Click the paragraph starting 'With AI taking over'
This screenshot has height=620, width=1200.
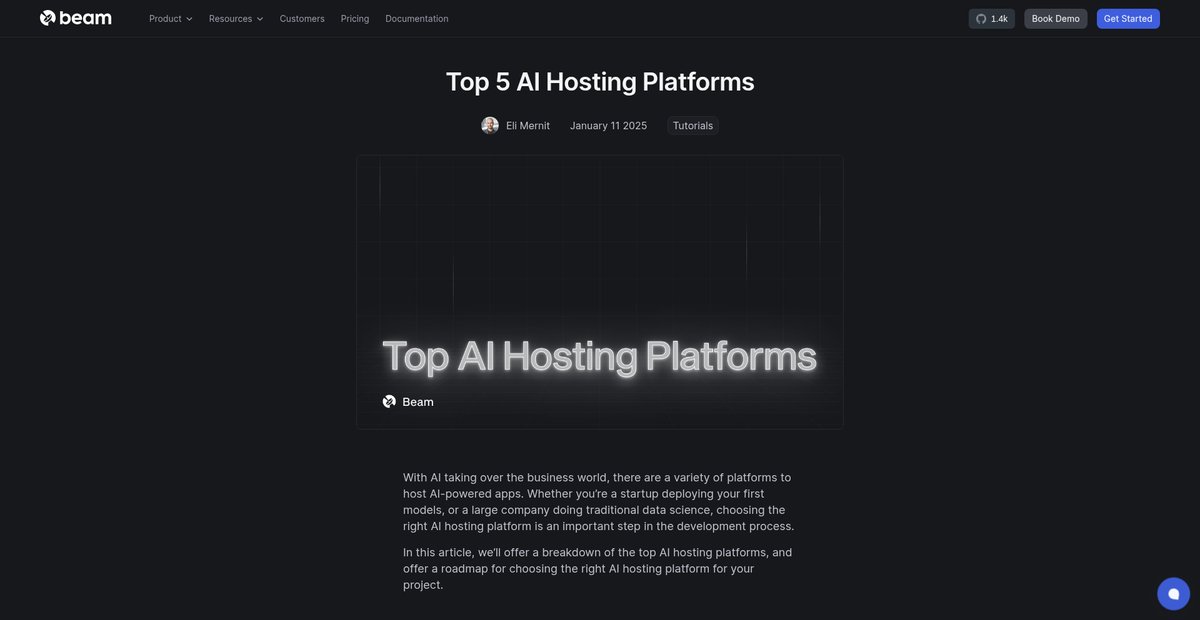(598, 502)
